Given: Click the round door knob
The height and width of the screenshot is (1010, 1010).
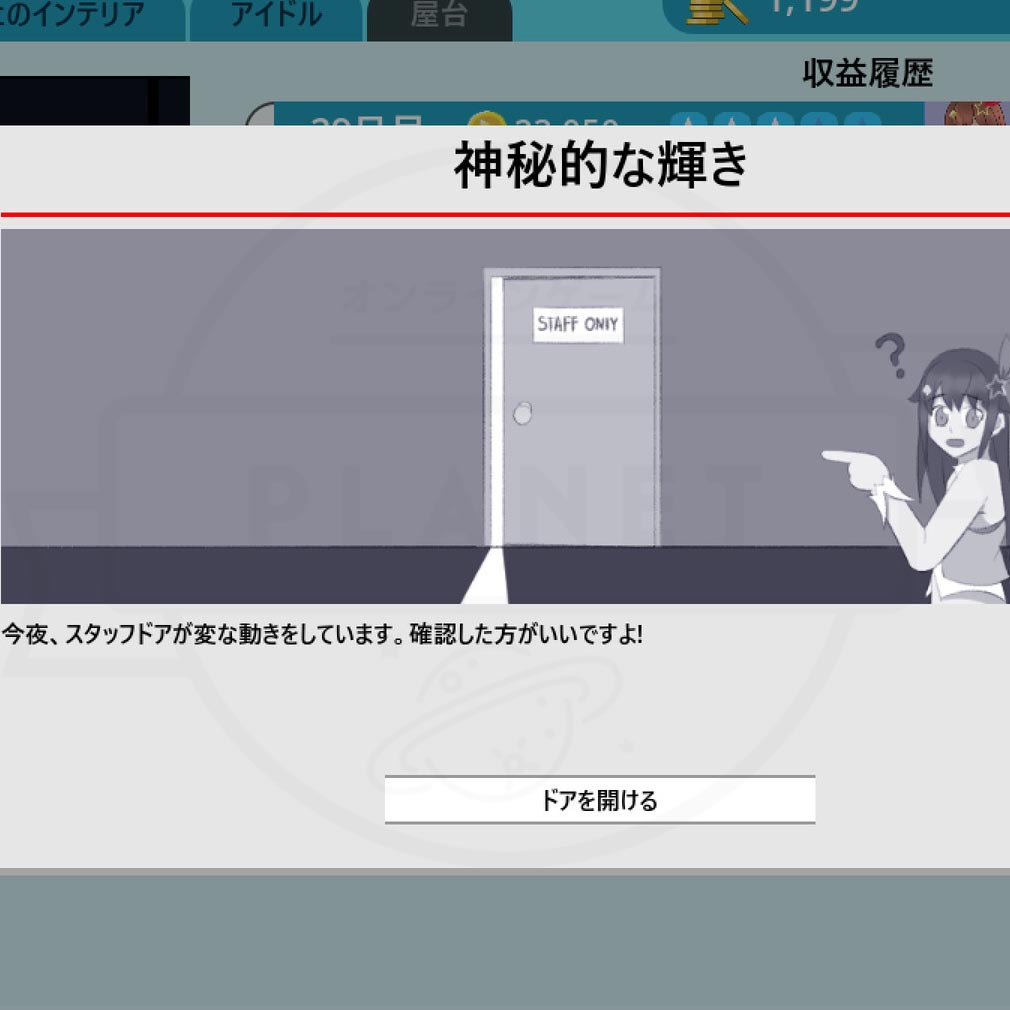Looking at the screenshot, I should click(x=521, y=414).
